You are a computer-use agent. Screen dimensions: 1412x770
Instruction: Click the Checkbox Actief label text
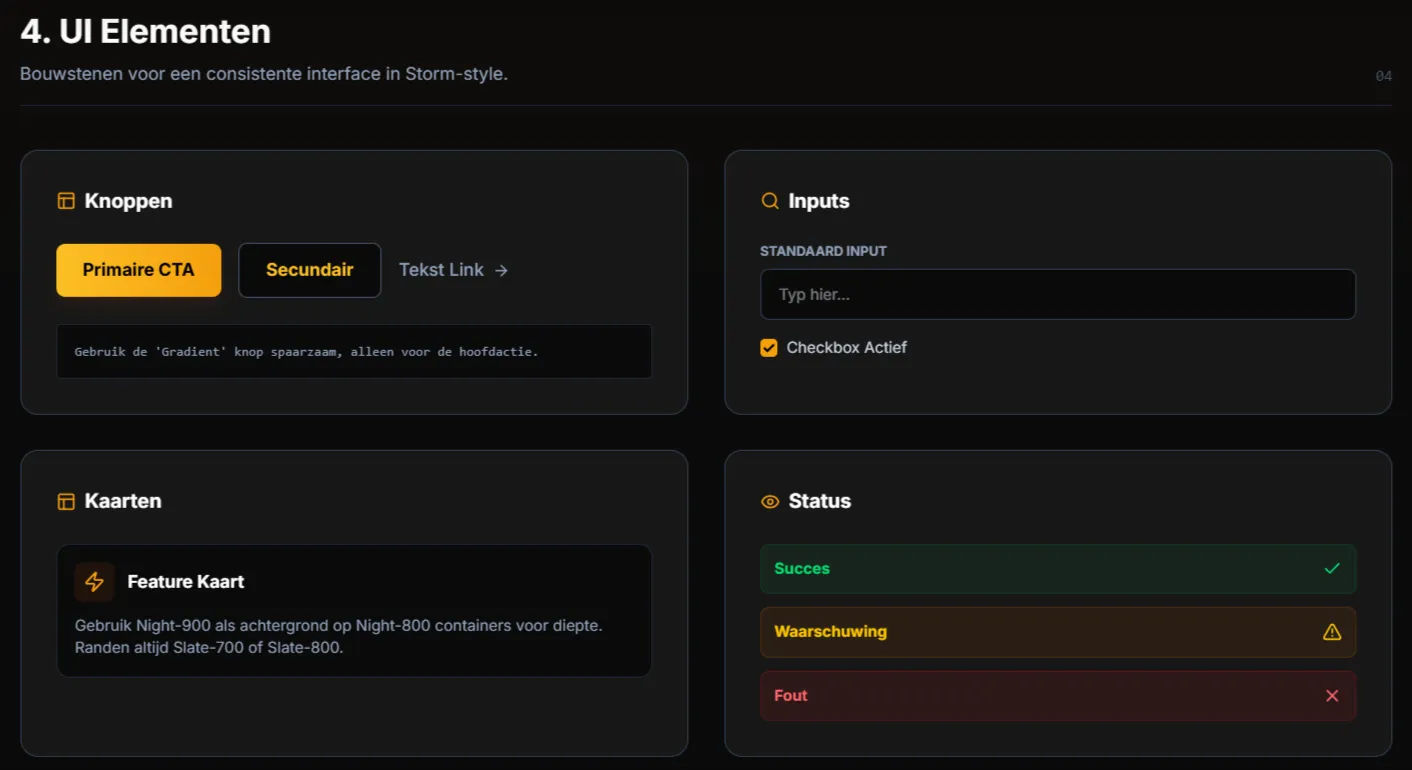[847, 348]
